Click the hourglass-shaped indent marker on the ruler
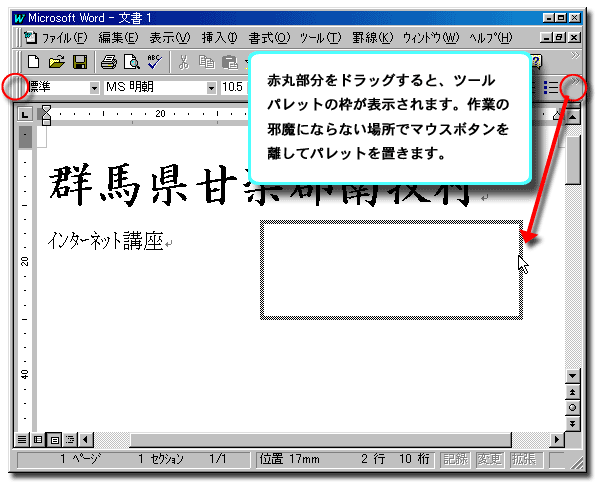 46,115
